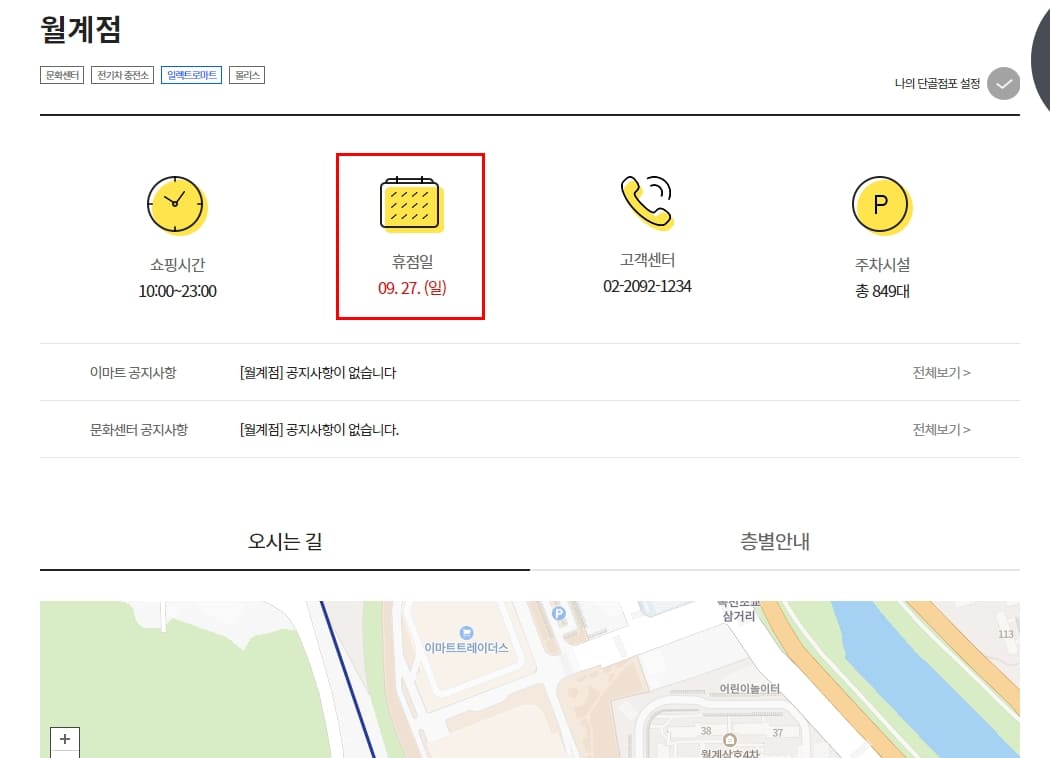Zoom in the map with plus button
1050x758 pixels.
65,739
